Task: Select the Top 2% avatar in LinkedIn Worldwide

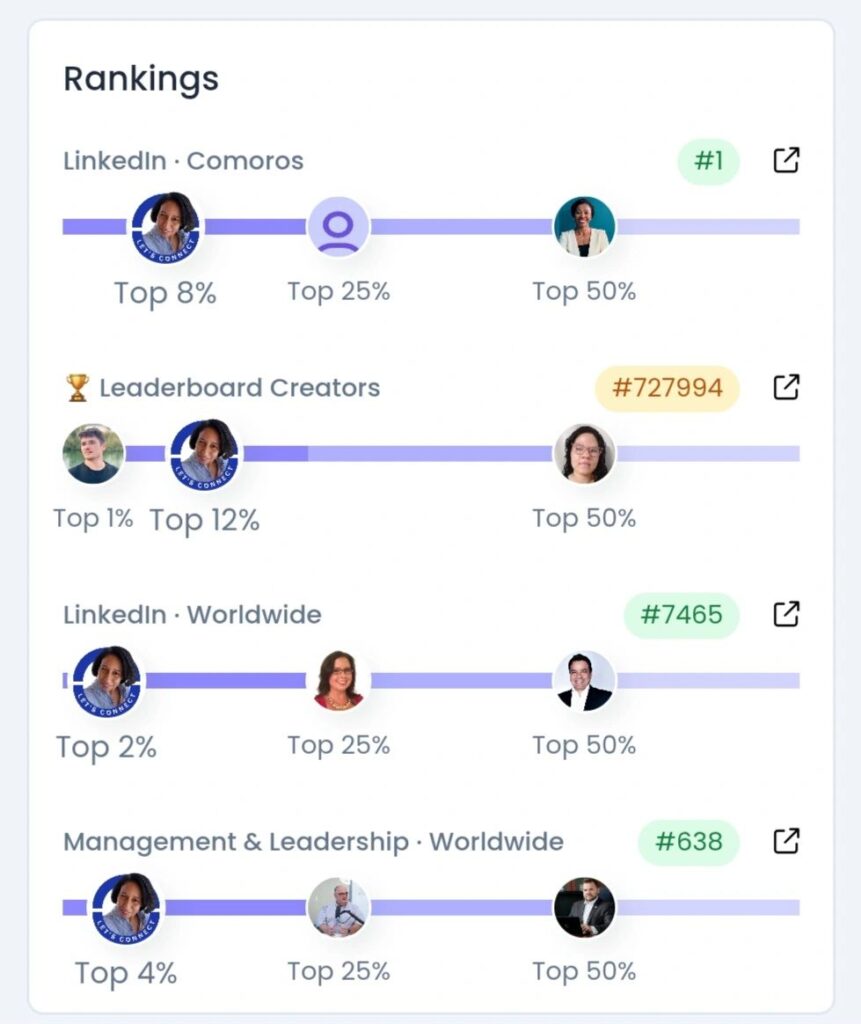Action: (x=107, y=681)
